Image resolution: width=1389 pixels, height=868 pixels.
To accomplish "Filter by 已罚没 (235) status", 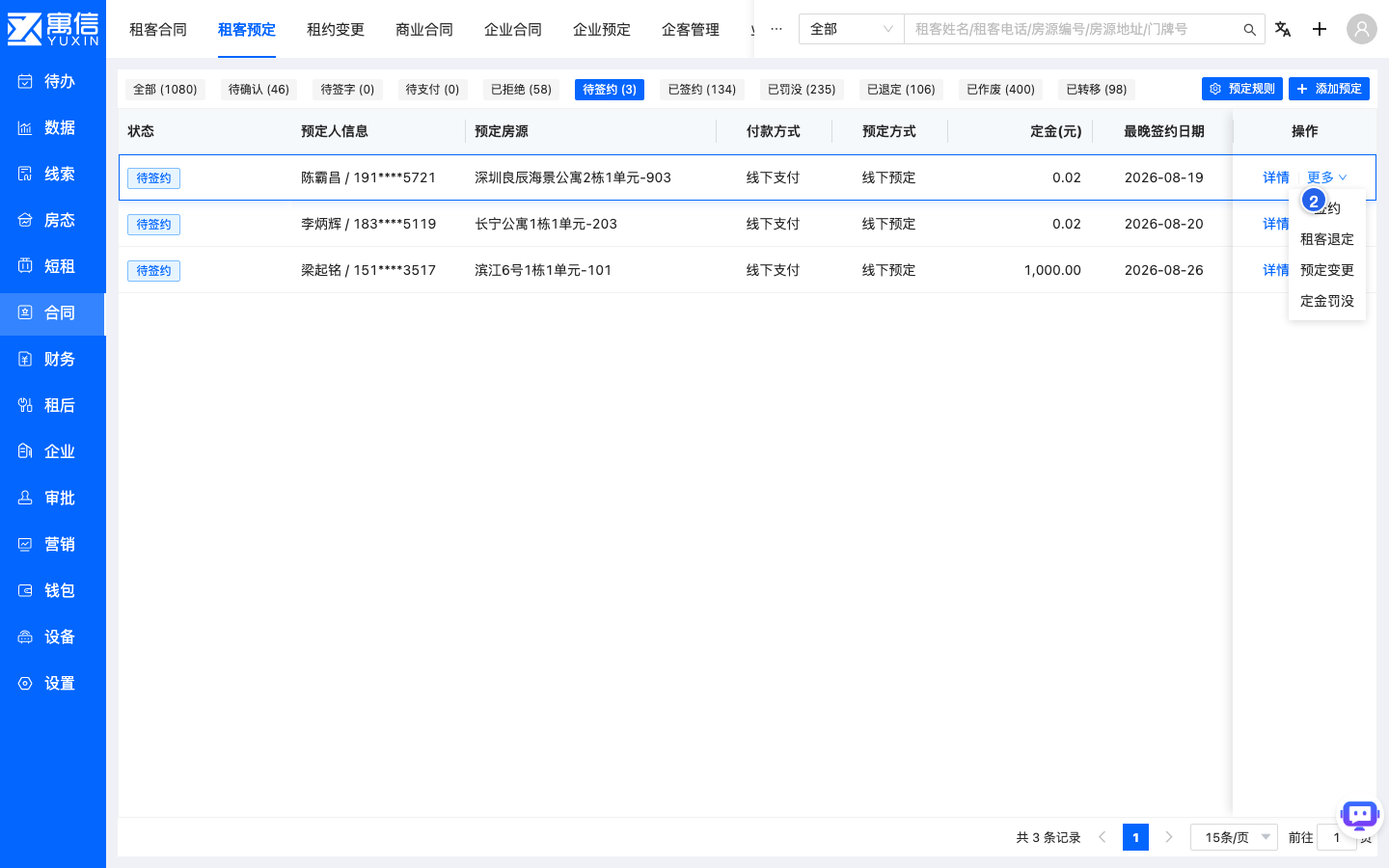I will coord(802,90).
